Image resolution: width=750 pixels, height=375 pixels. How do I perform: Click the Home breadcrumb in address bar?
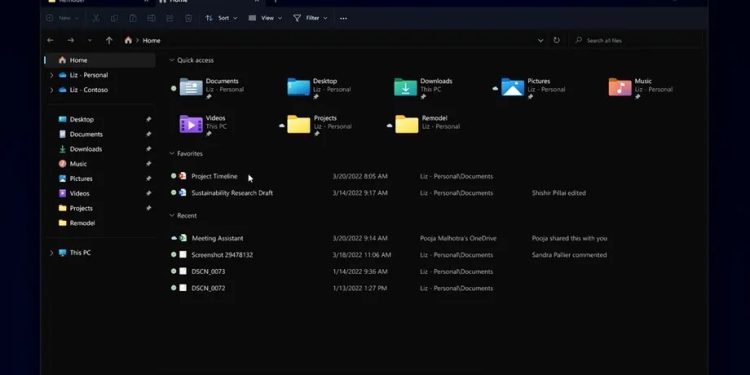click(151, 41)
